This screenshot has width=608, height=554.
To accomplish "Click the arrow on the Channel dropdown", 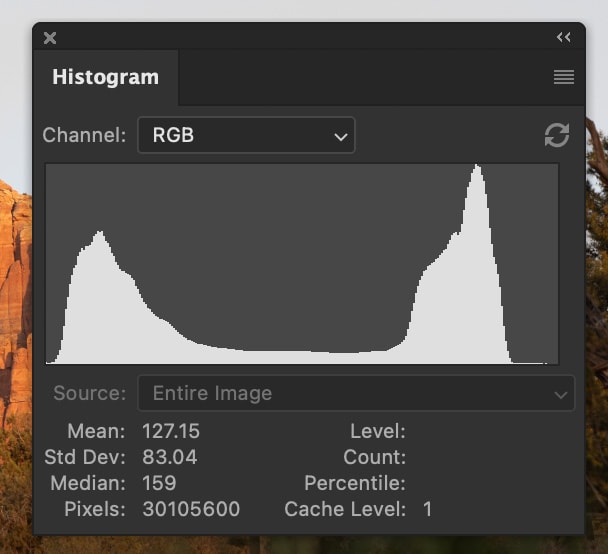I will point(340,136).
